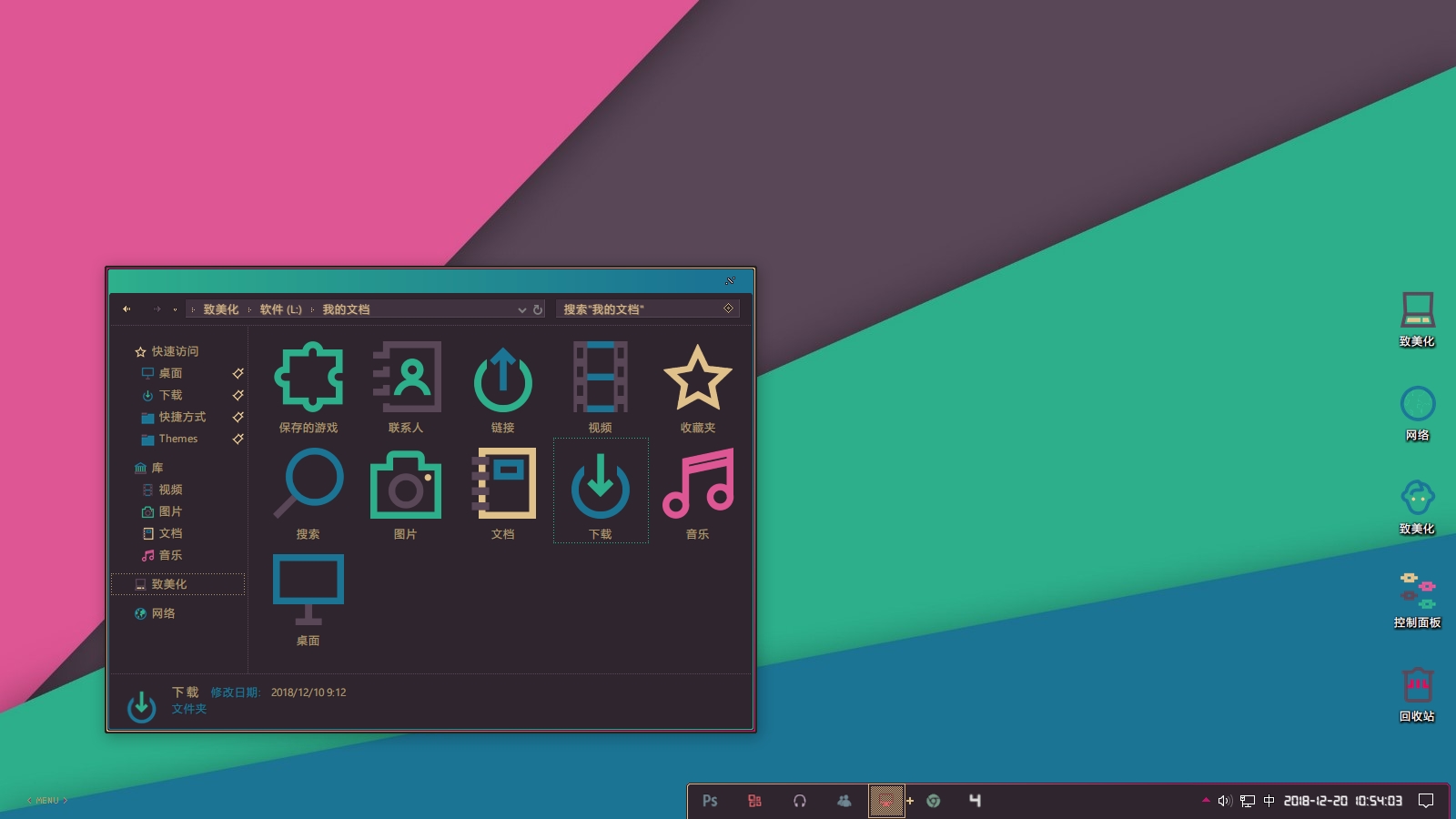The image size is (1456, 819).
Task: Open the 保存的游戏 (Saved Games) folder
Action: (308, 379)
